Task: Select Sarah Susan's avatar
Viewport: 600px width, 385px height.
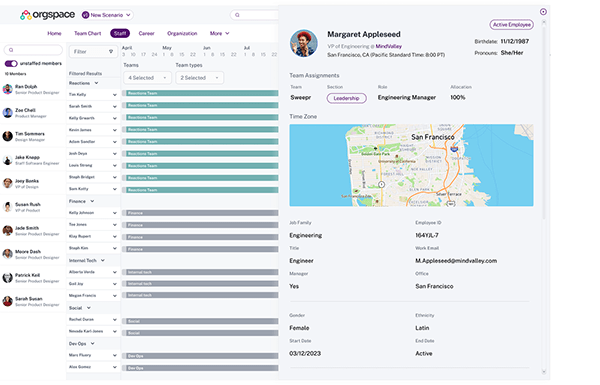Action: click(x=8, y=301)
